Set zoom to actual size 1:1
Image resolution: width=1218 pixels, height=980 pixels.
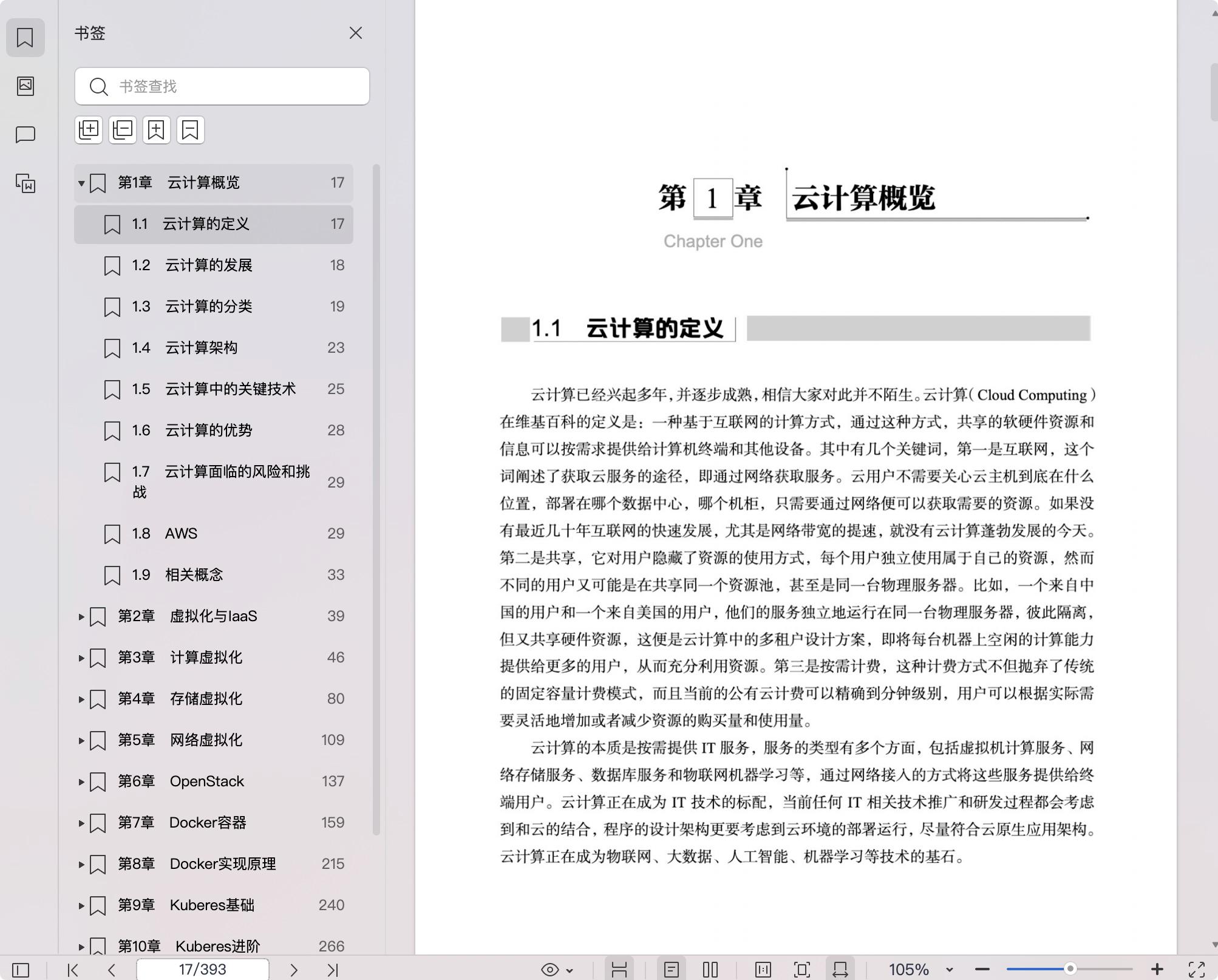[x=763, y=970]
